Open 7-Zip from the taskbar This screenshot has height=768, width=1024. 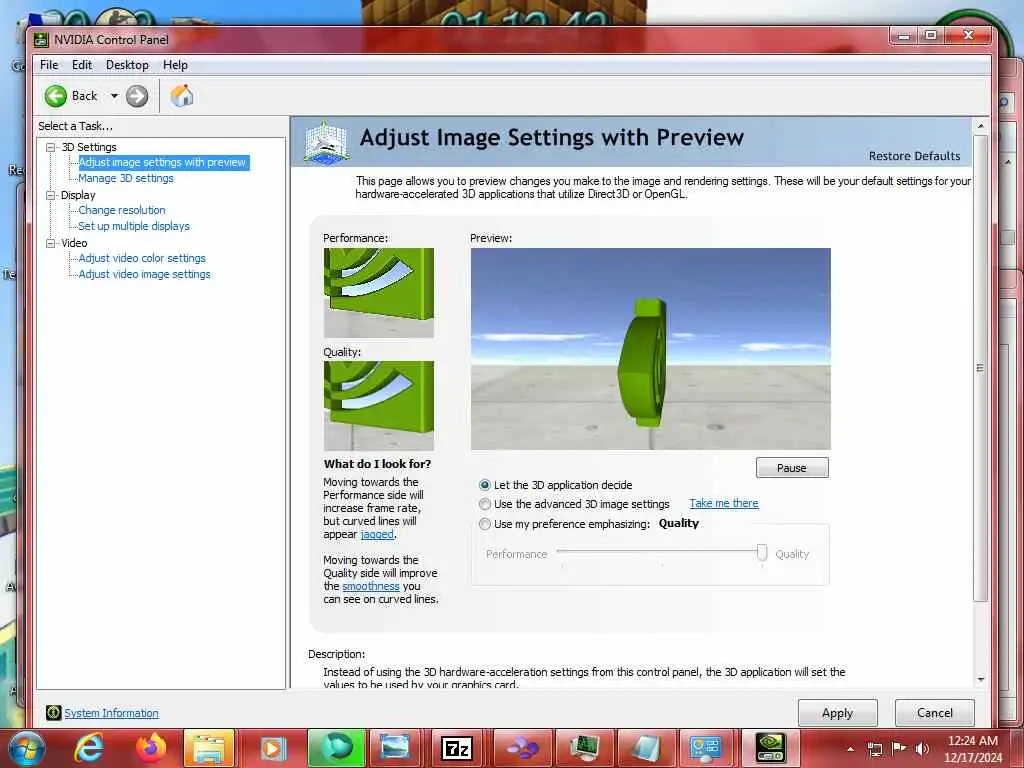[457, 748]
